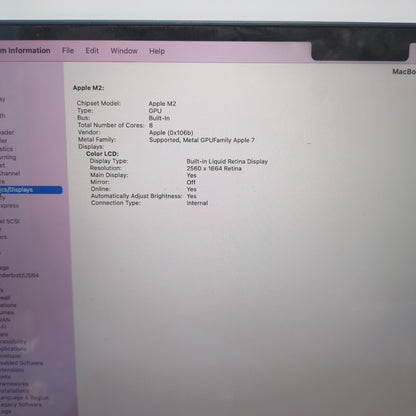
Task: Select Frameworks in the sidebar
Action: (14, 384)
